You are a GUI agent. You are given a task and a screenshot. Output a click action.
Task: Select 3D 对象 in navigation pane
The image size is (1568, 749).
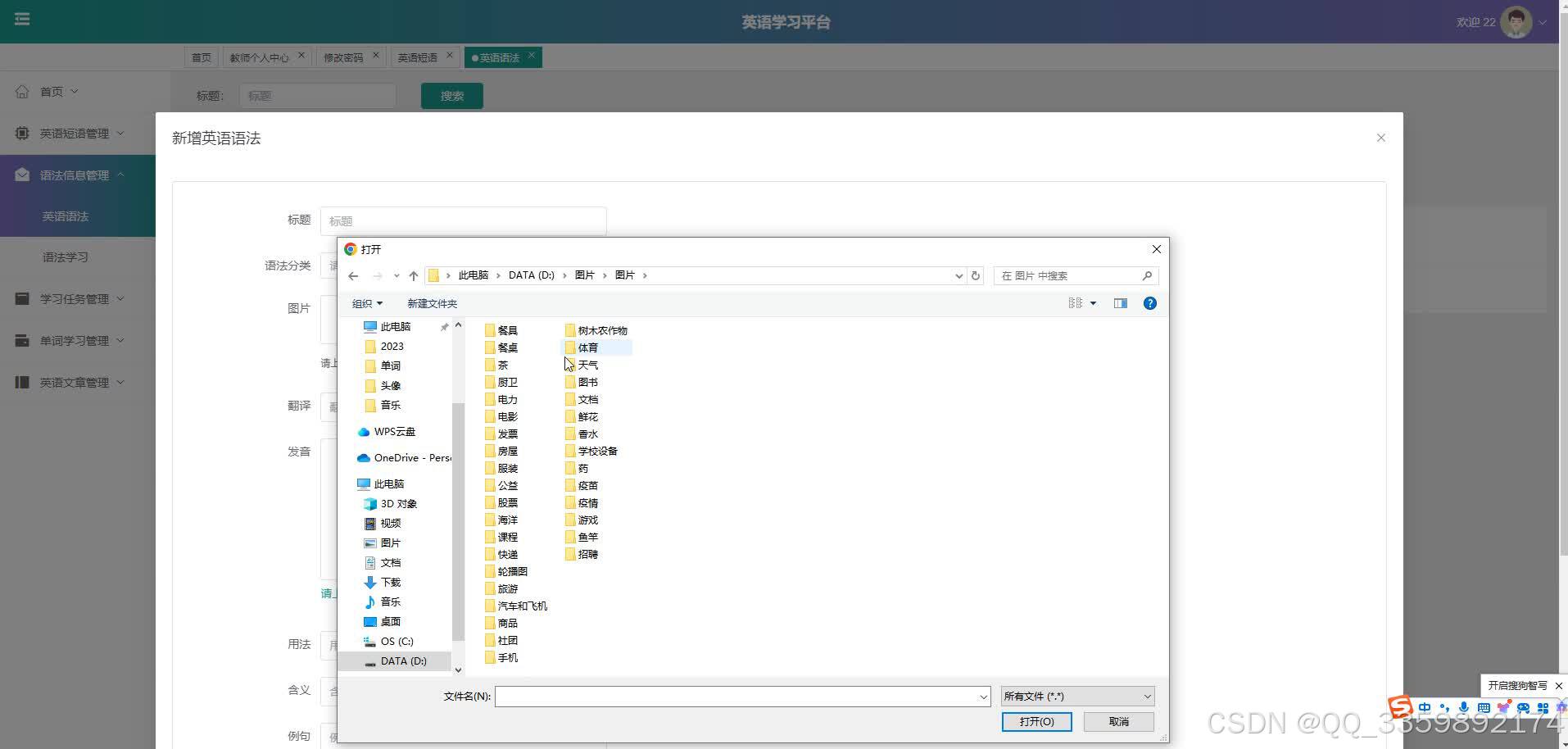click(x=391, y=504)
